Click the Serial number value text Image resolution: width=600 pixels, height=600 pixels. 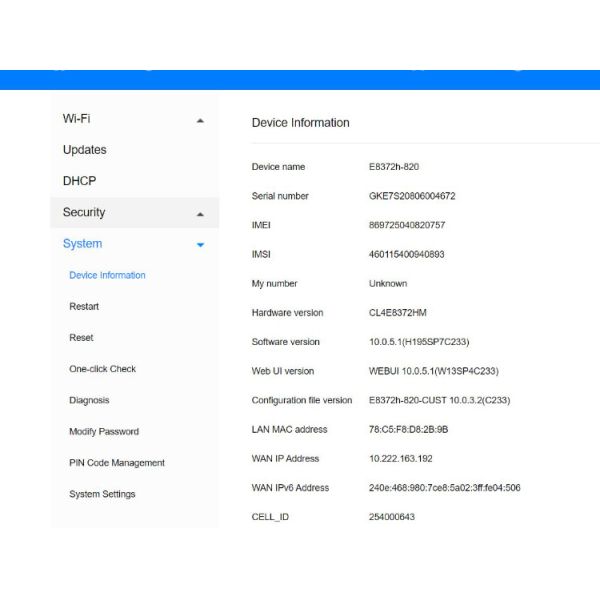click(x=412, y=196)
